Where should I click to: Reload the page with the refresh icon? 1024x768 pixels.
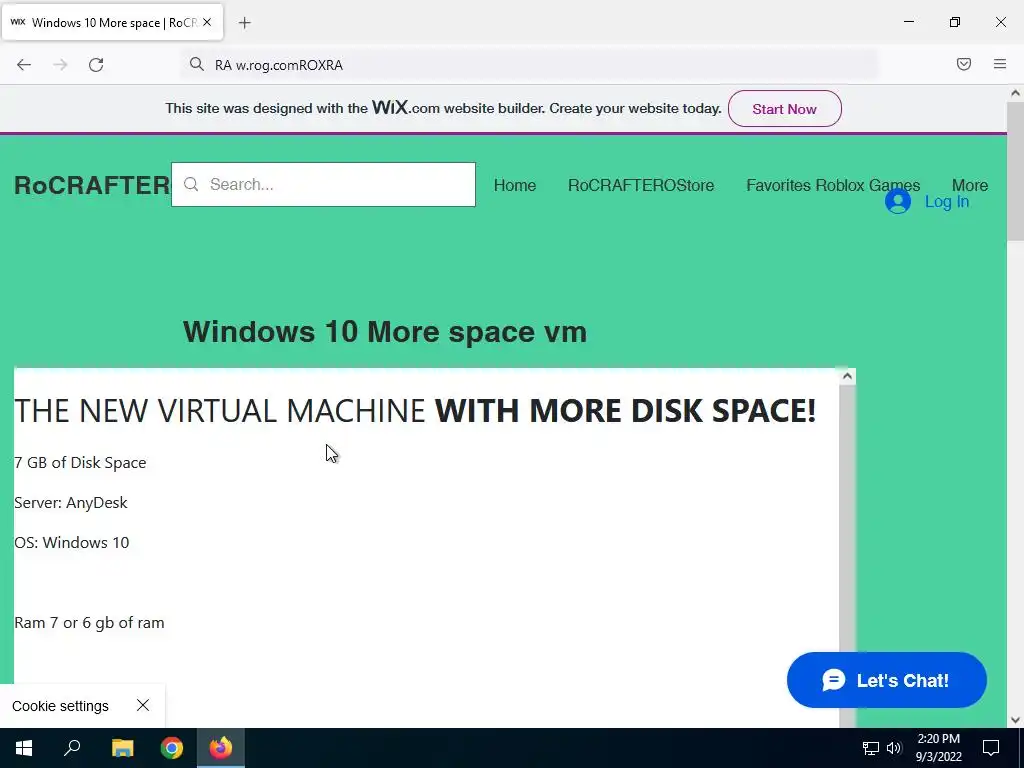[x=96, y=65]
